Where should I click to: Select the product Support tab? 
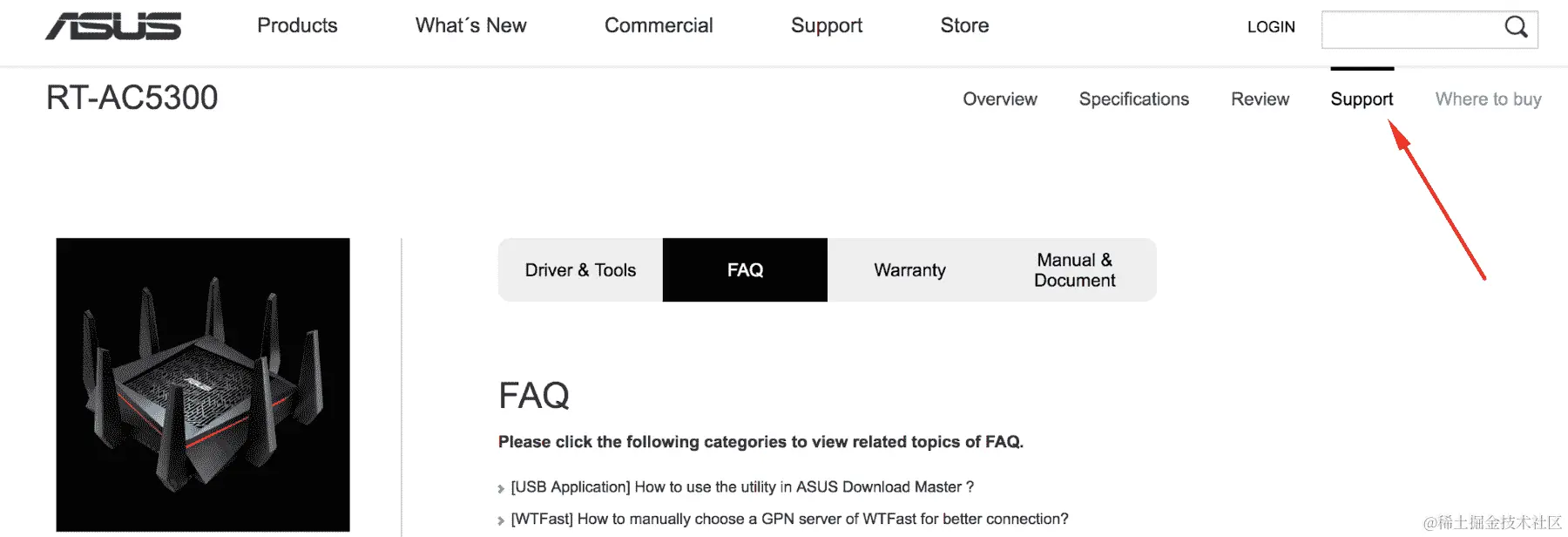[x=1362, y=99]
